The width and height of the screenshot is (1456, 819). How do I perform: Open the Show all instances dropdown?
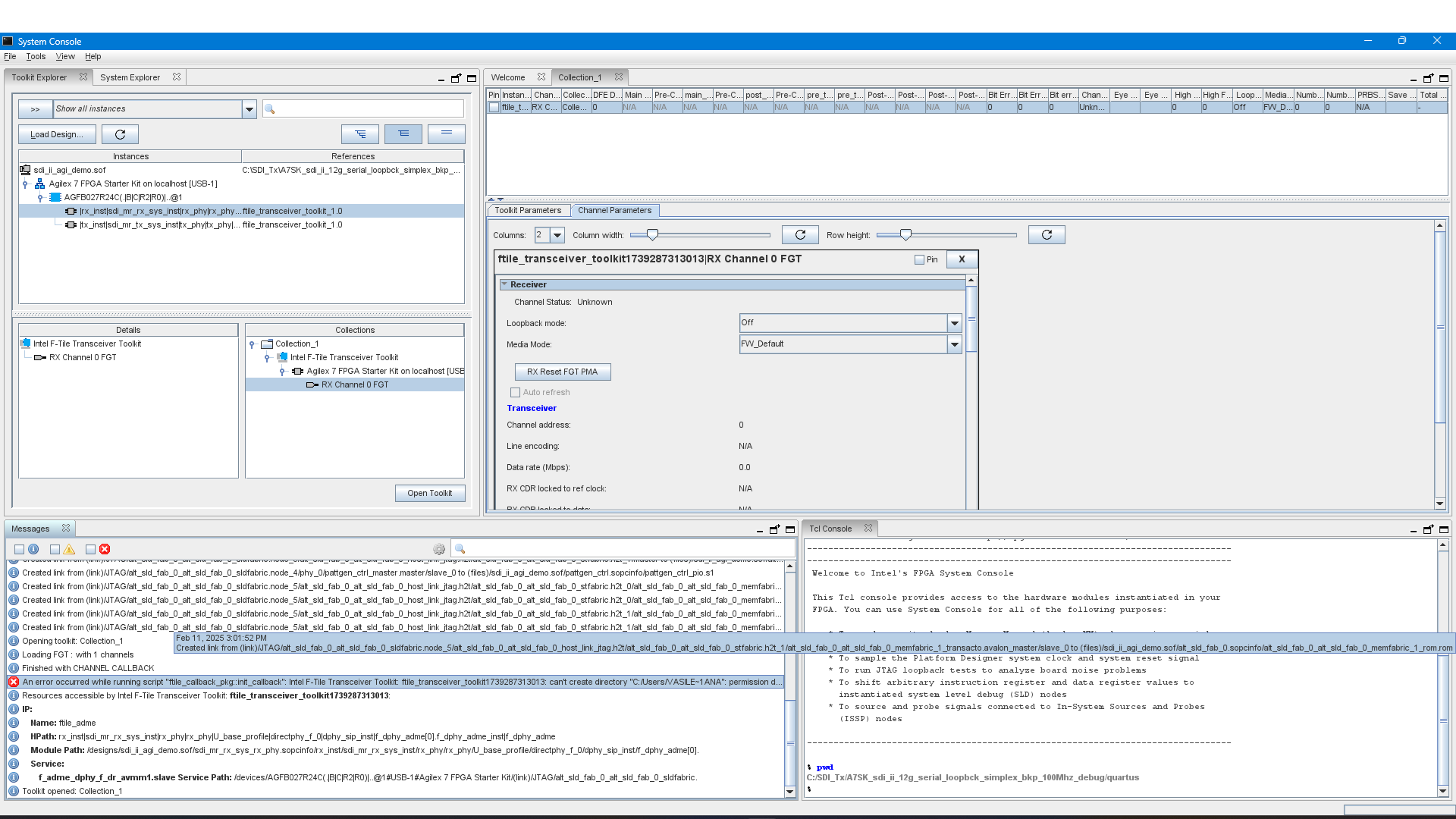pos(249,109)
